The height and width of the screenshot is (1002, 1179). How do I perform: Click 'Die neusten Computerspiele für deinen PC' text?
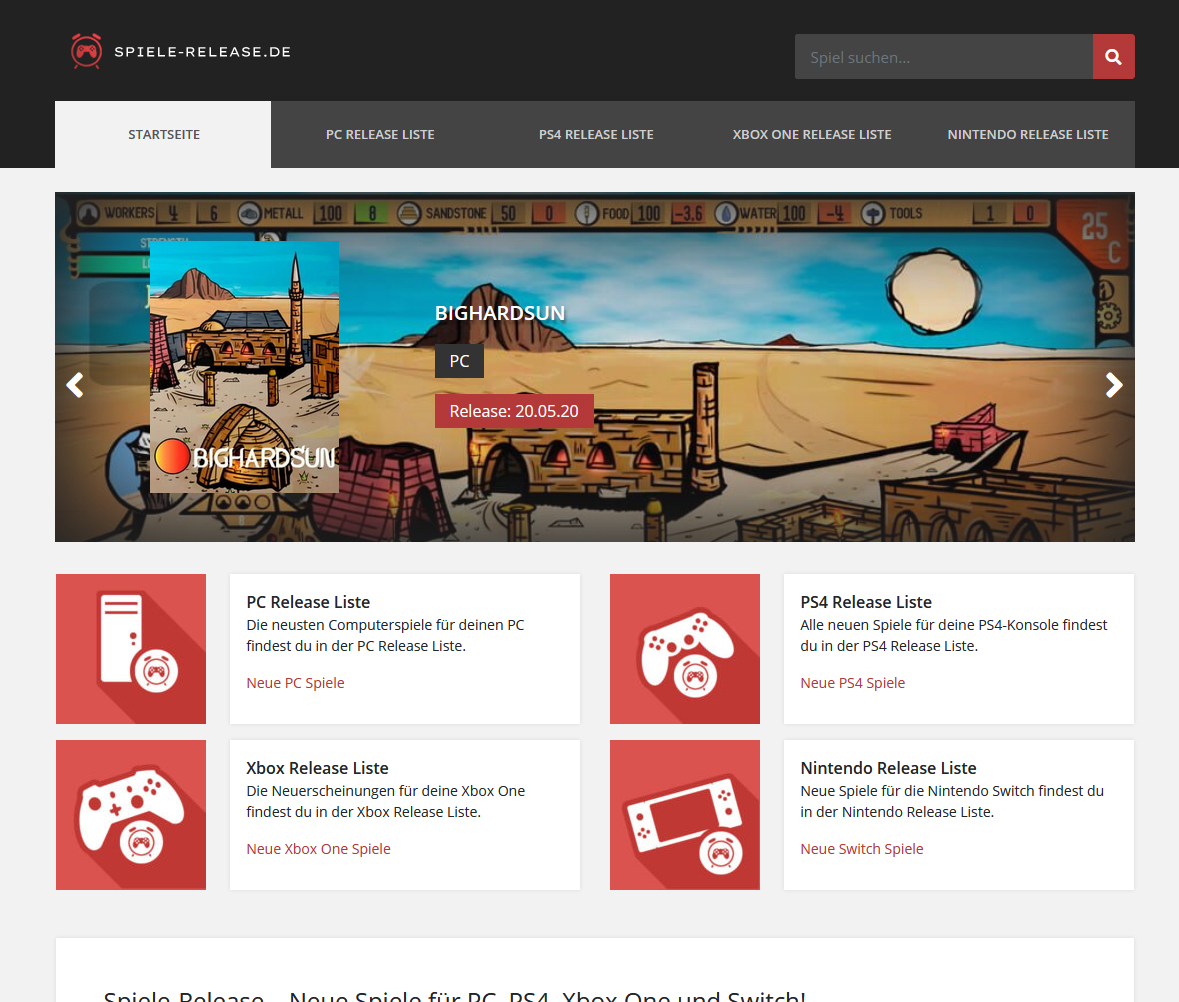(x=385, y=625)
